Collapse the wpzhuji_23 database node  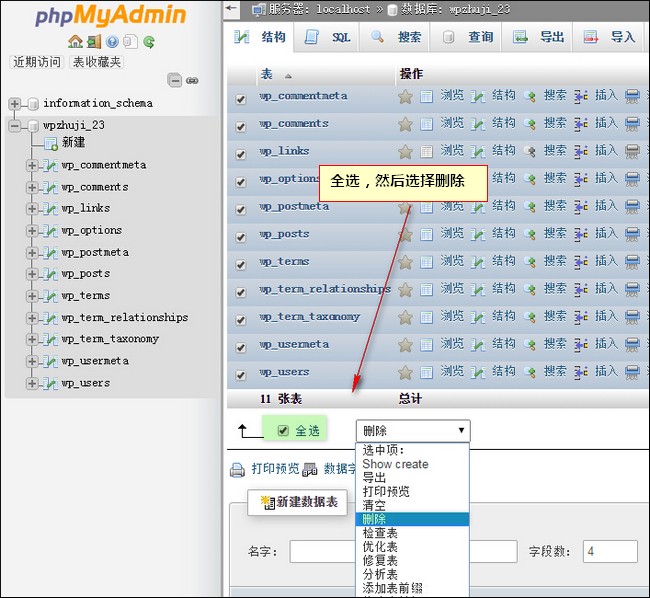[x=15, y=126]
